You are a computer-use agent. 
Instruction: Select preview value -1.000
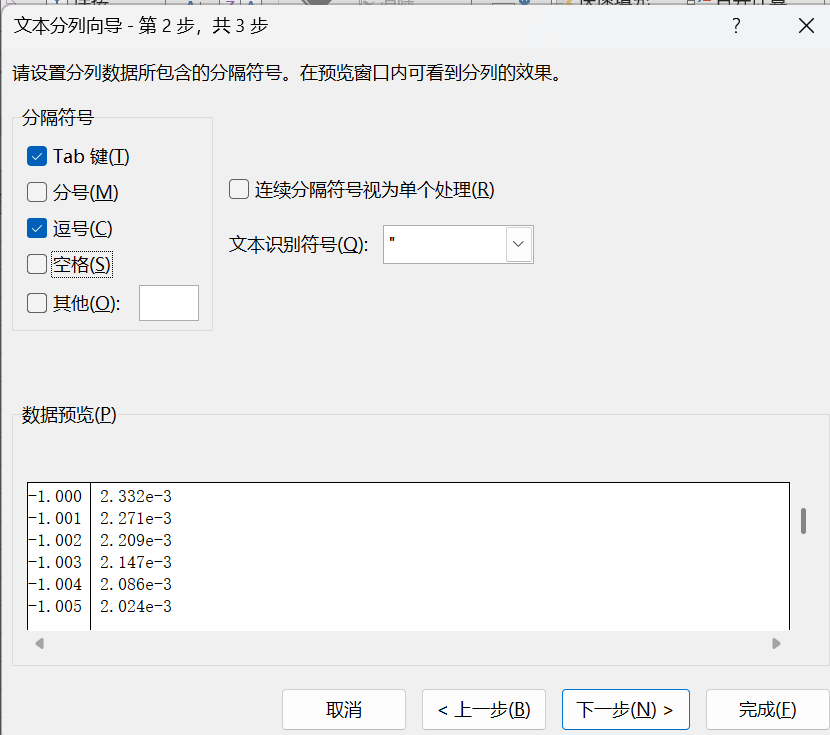56,496
